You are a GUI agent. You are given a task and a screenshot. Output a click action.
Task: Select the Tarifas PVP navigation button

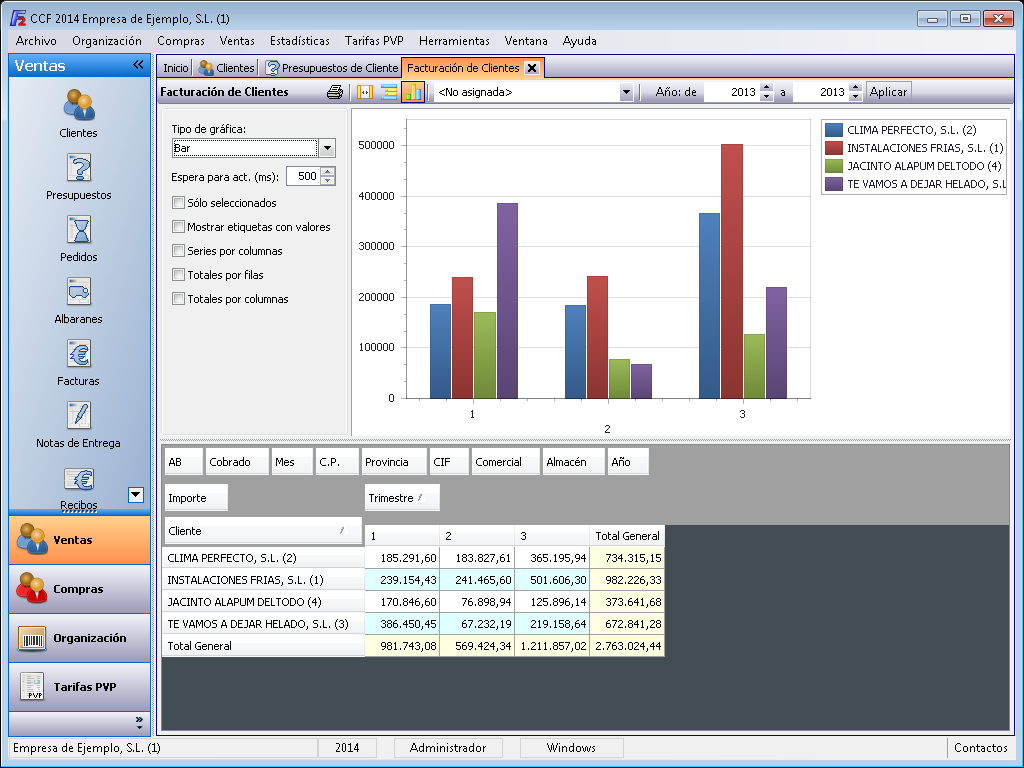pyautogui.click(x=80, y=687)
